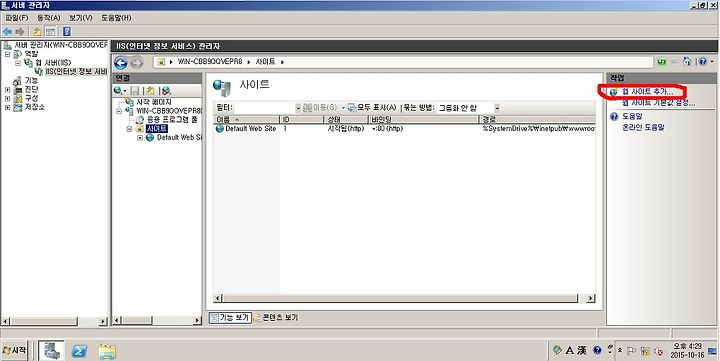Click the green refresh icon beside address bar
The width and height of the screenshot is (720, 361).
[x=662, y=62]
